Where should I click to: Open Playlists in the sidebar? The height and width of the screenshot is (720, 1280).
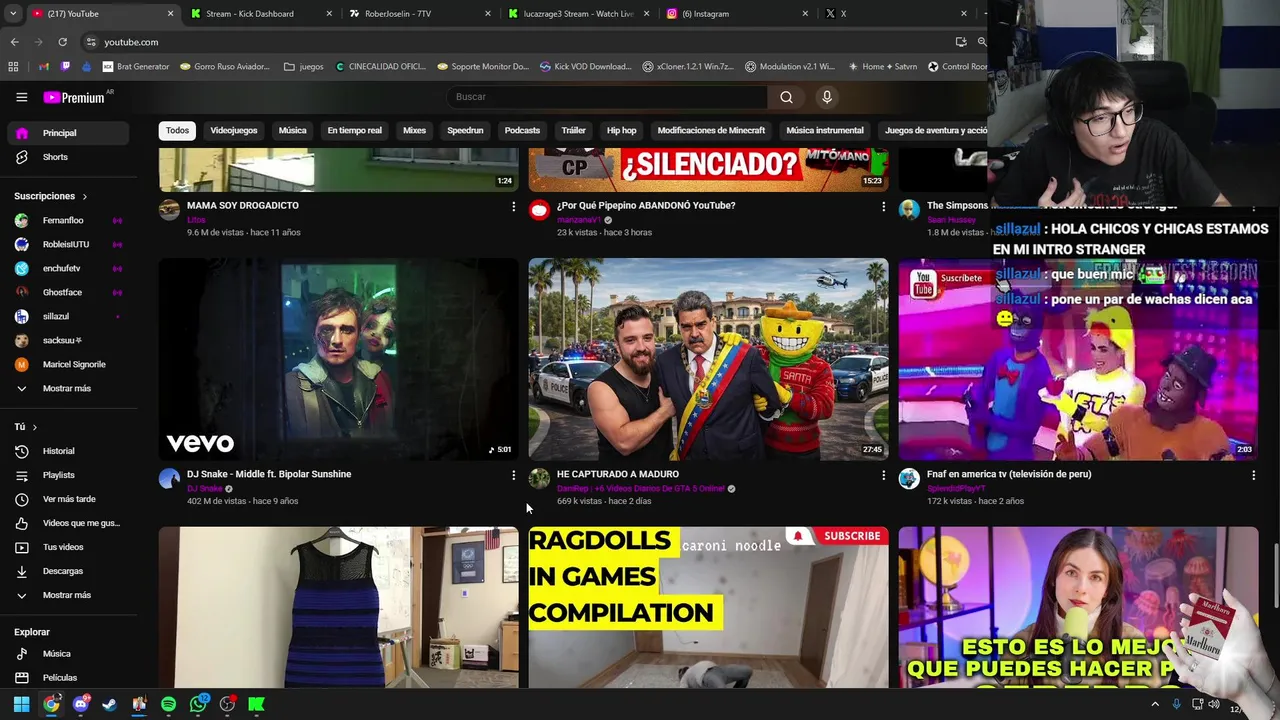(68, 475)
